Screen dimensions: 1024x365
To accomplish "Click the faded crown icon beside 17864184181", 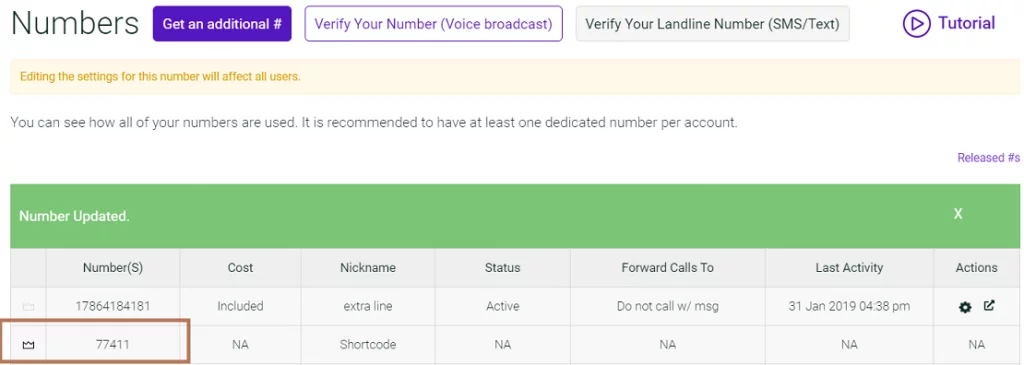I will 28,306.
